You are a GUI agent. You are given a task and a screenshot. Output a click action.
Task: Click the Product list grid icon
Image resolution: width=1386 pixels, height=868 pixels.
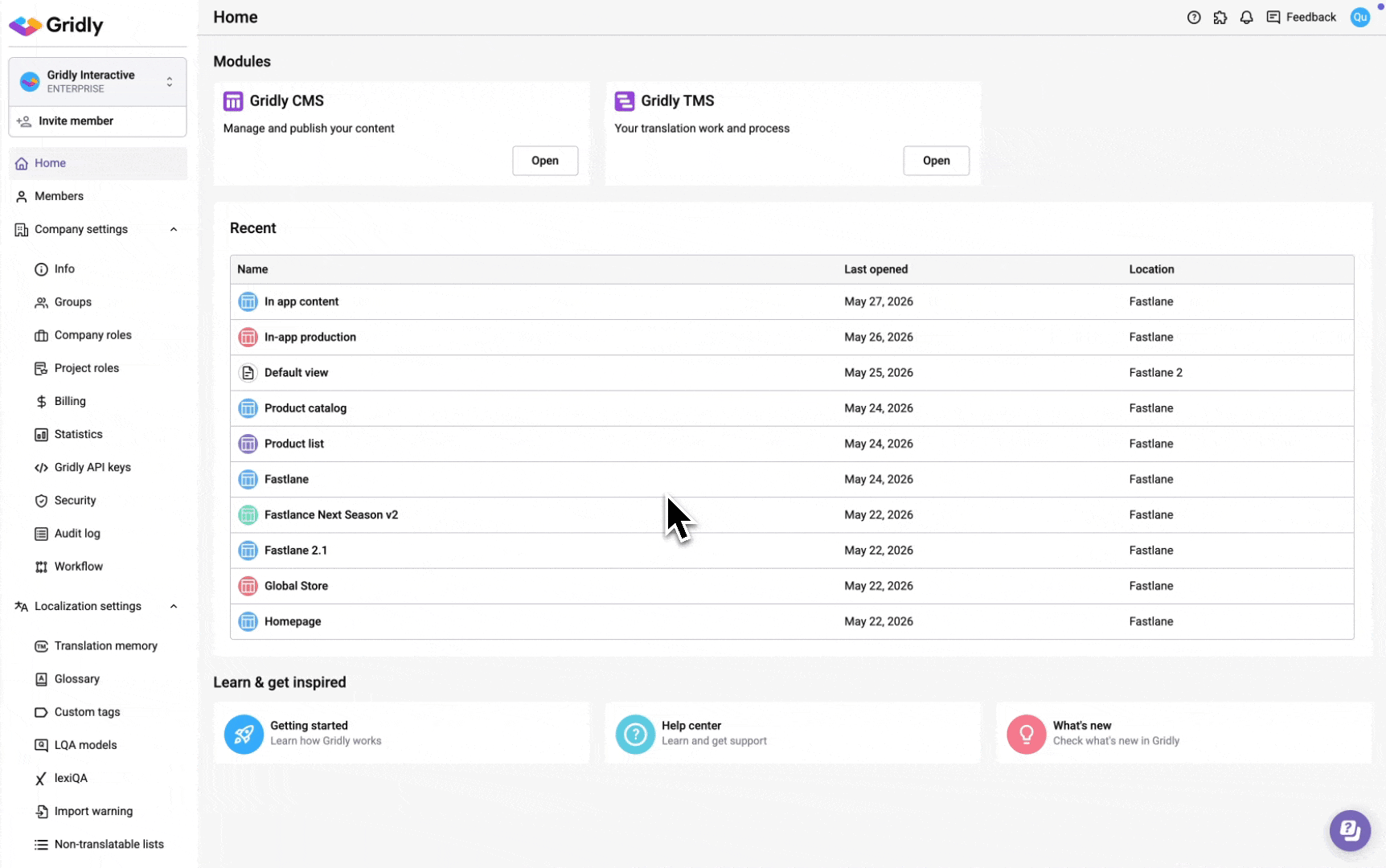248,444
